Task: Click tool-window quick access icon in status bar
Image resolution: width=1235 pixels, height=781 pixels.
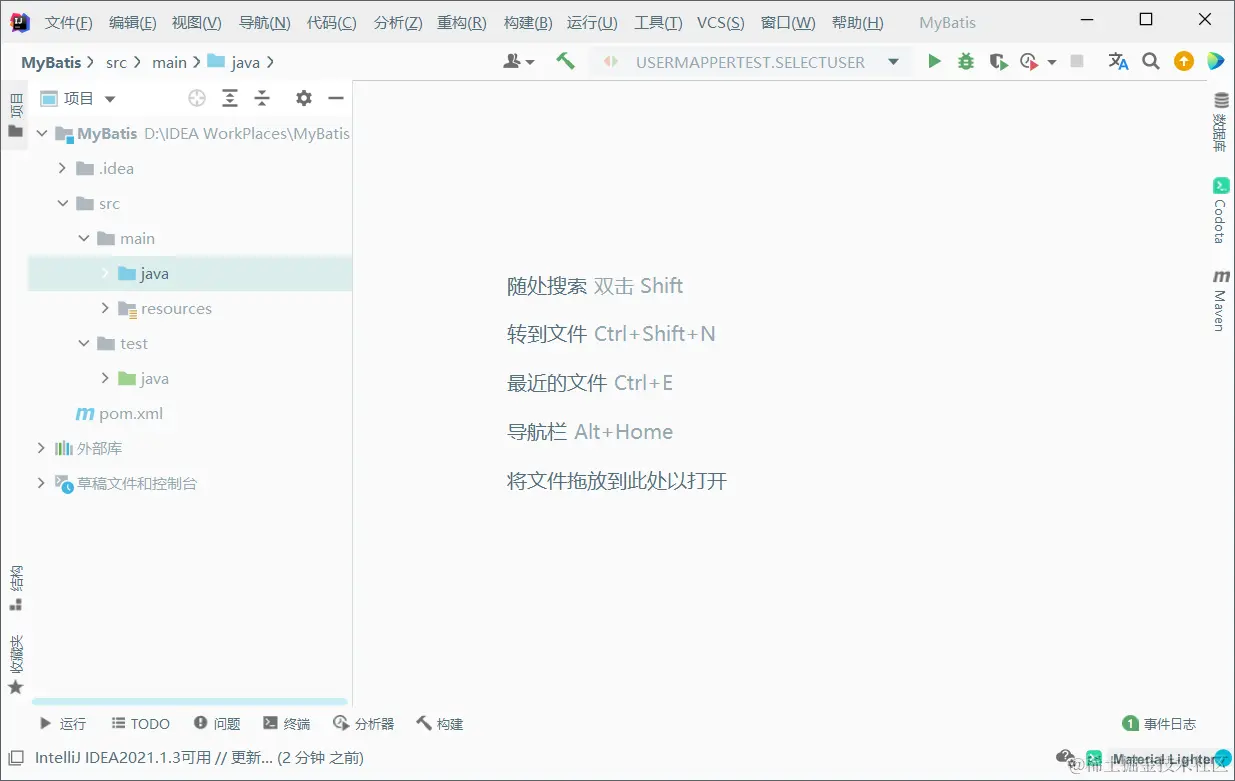Action: 15,758
